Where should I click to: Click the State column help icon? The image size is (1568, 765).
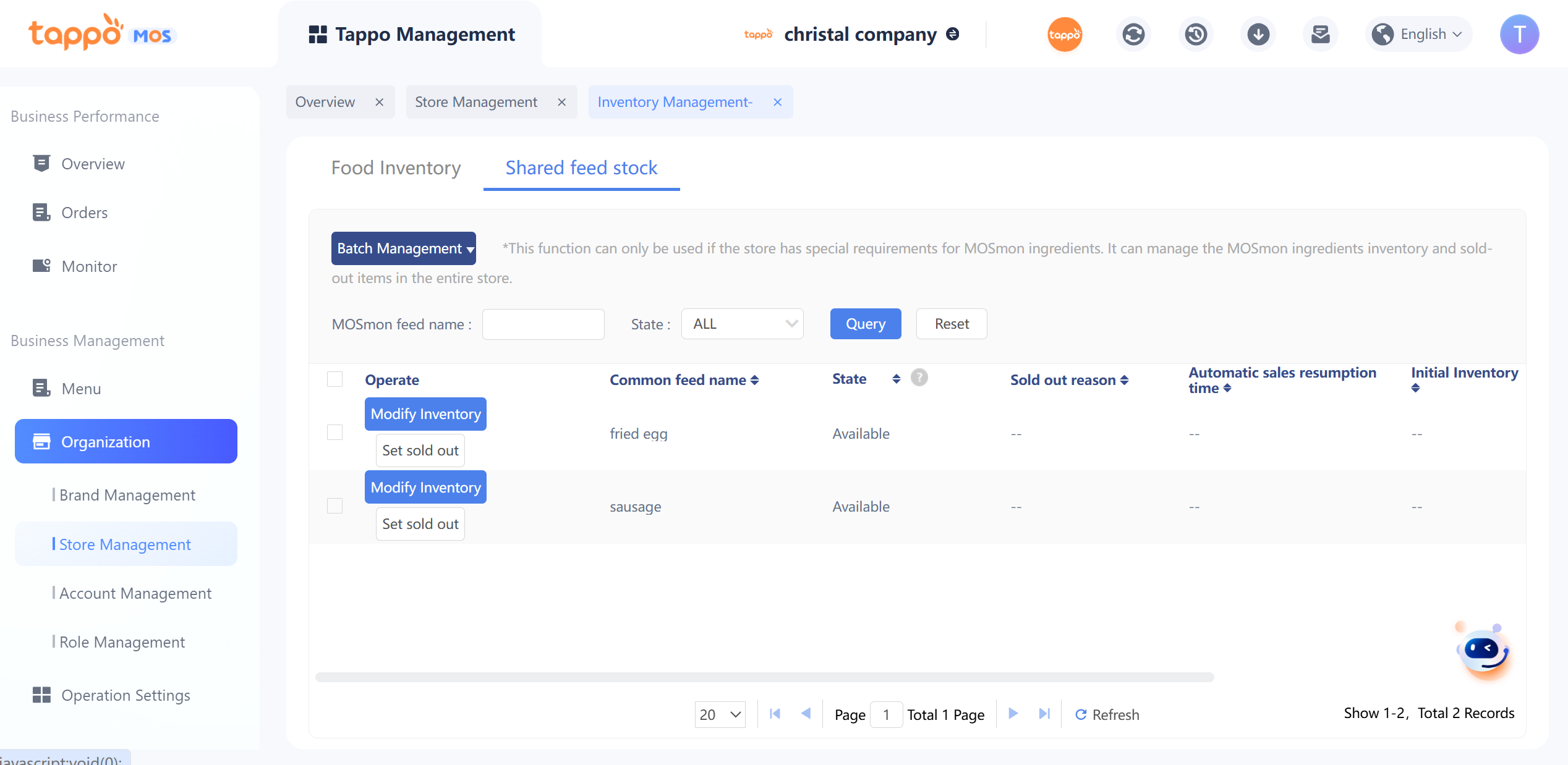[919, 378]
